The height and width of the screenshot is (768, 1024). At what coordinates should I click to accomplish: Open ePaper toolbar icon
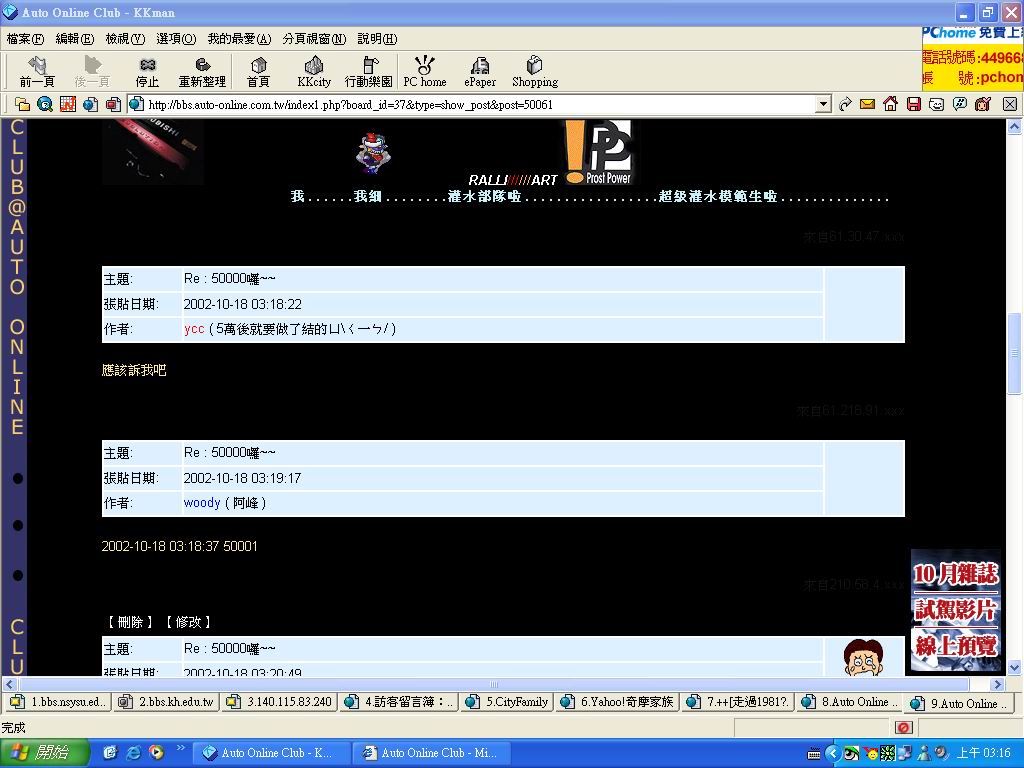(480, 72)
